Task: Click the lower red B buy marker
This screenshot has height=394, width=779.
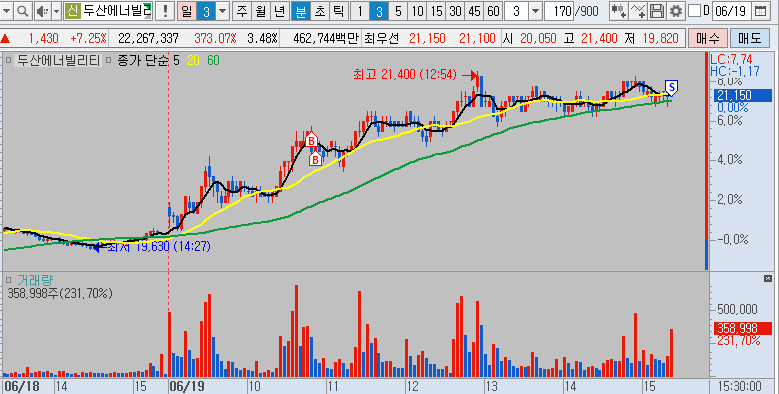Action: click(314, 160)
